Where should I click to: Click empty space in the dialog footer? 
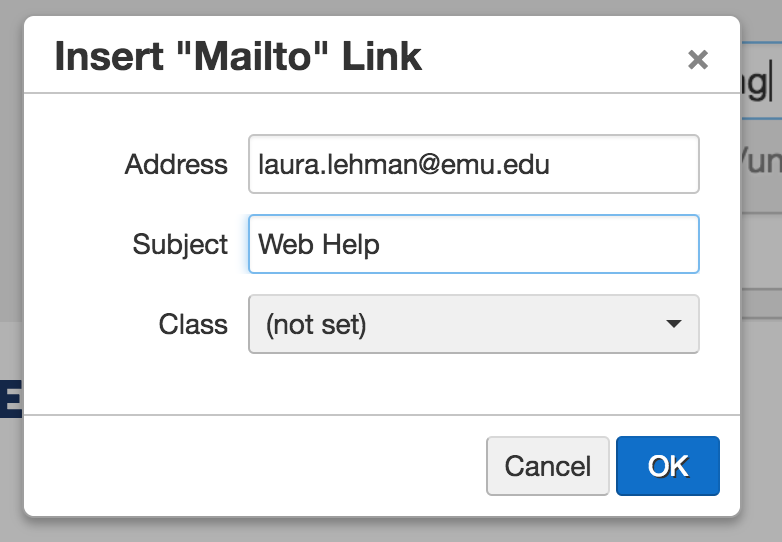click(x=250, y=466)
